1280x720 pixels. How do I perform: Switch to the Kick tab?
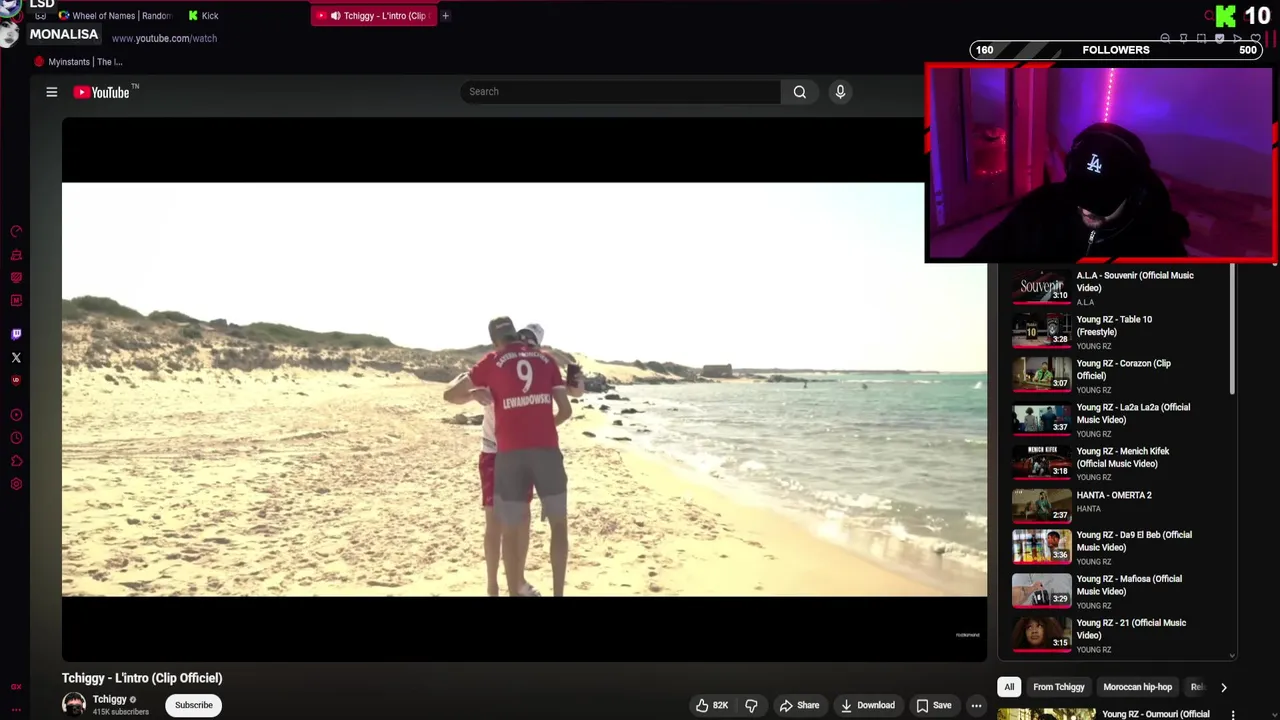click(203, 16)
